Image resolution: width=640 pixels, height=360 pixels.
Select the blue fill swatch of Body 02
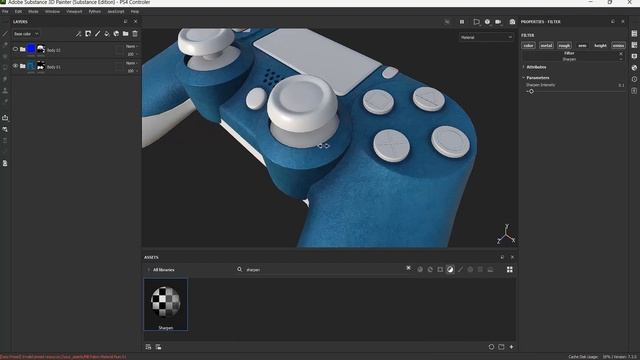tap(31, 49)
